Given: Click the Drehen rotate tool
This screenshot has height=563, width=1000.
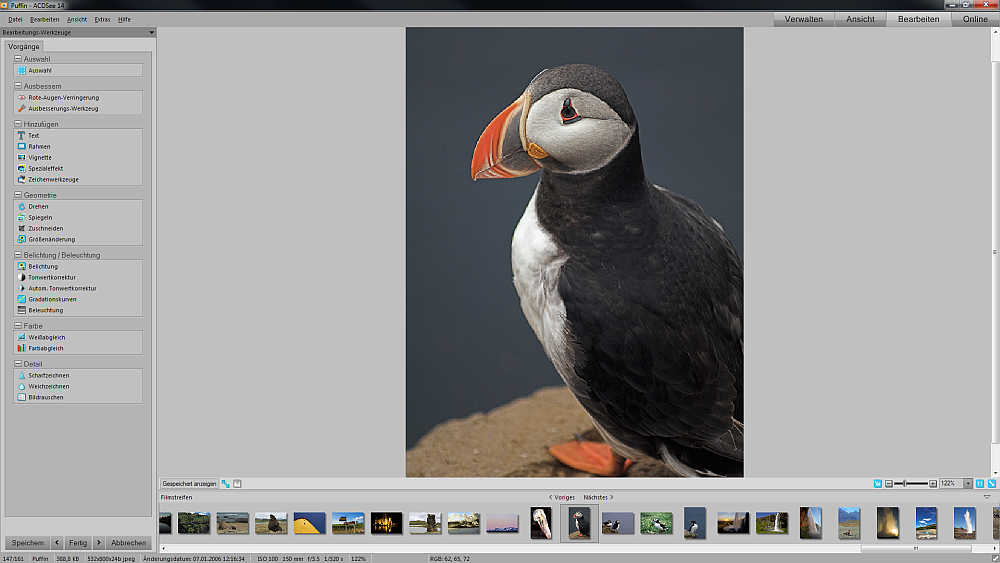Looking at the screenshot, I should click(38, 206).
